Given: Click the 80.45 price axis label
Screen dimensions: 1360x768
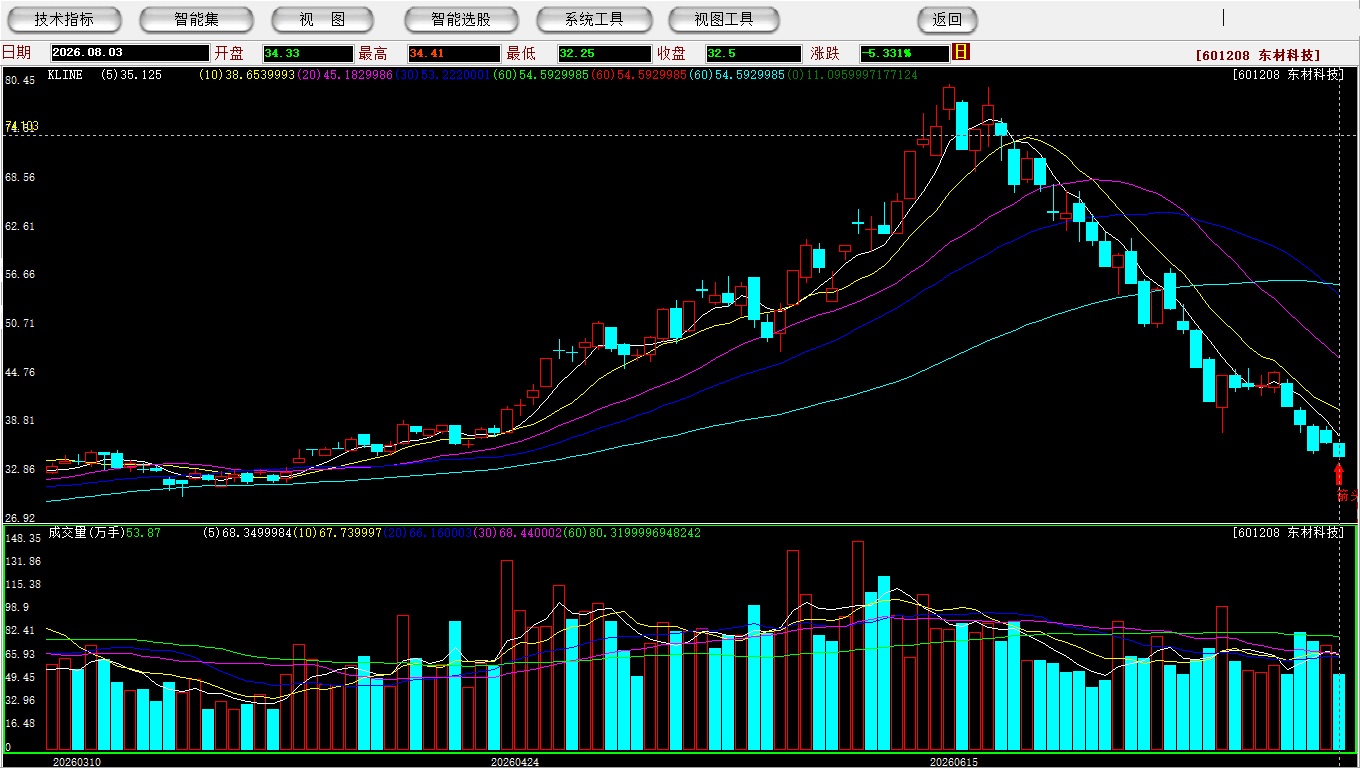Looking at the screenshot, I should [x=20, y=80].
